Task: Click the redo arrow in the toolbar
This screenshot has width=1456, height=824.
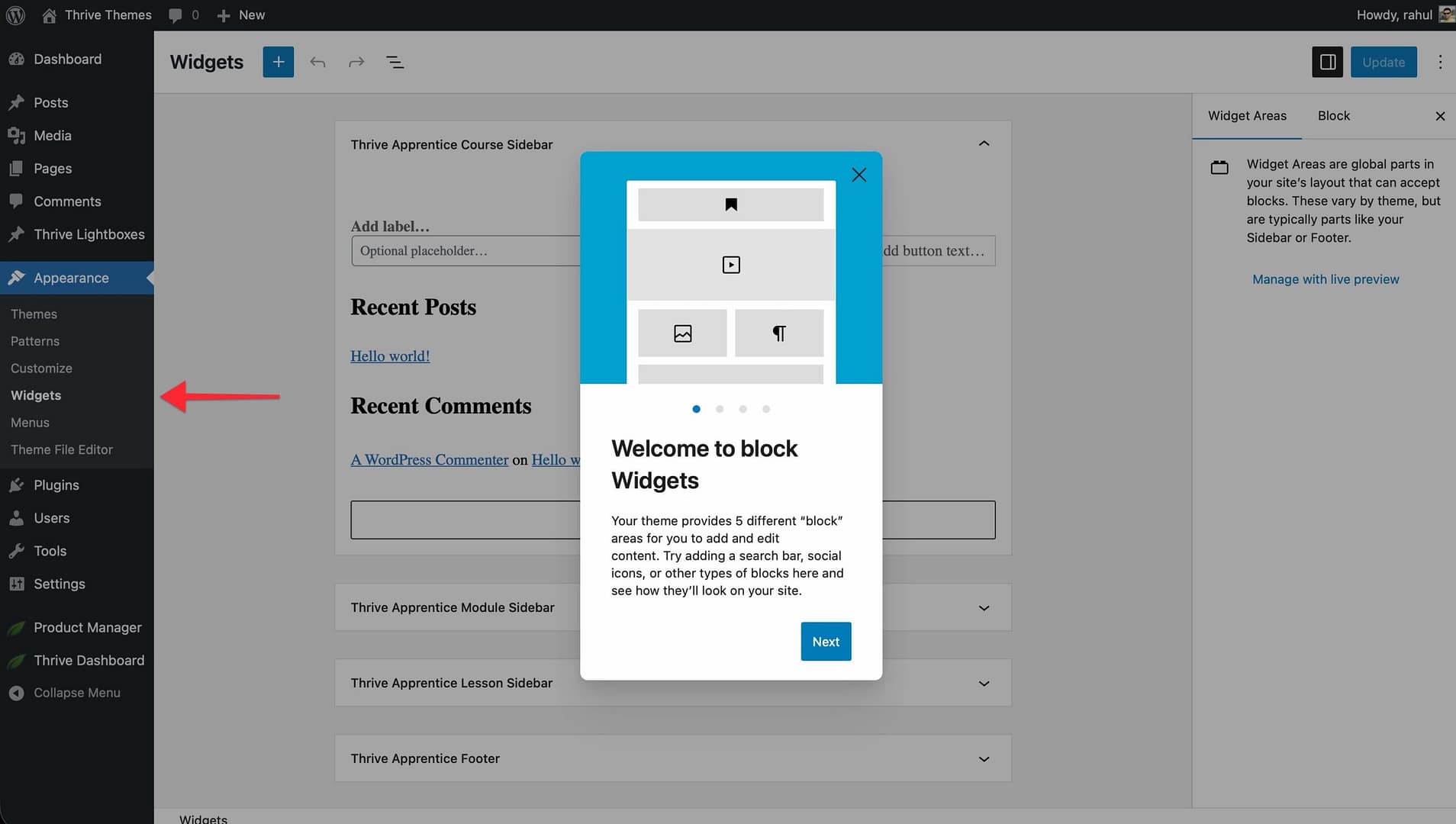Action: (x=356, y=62)
